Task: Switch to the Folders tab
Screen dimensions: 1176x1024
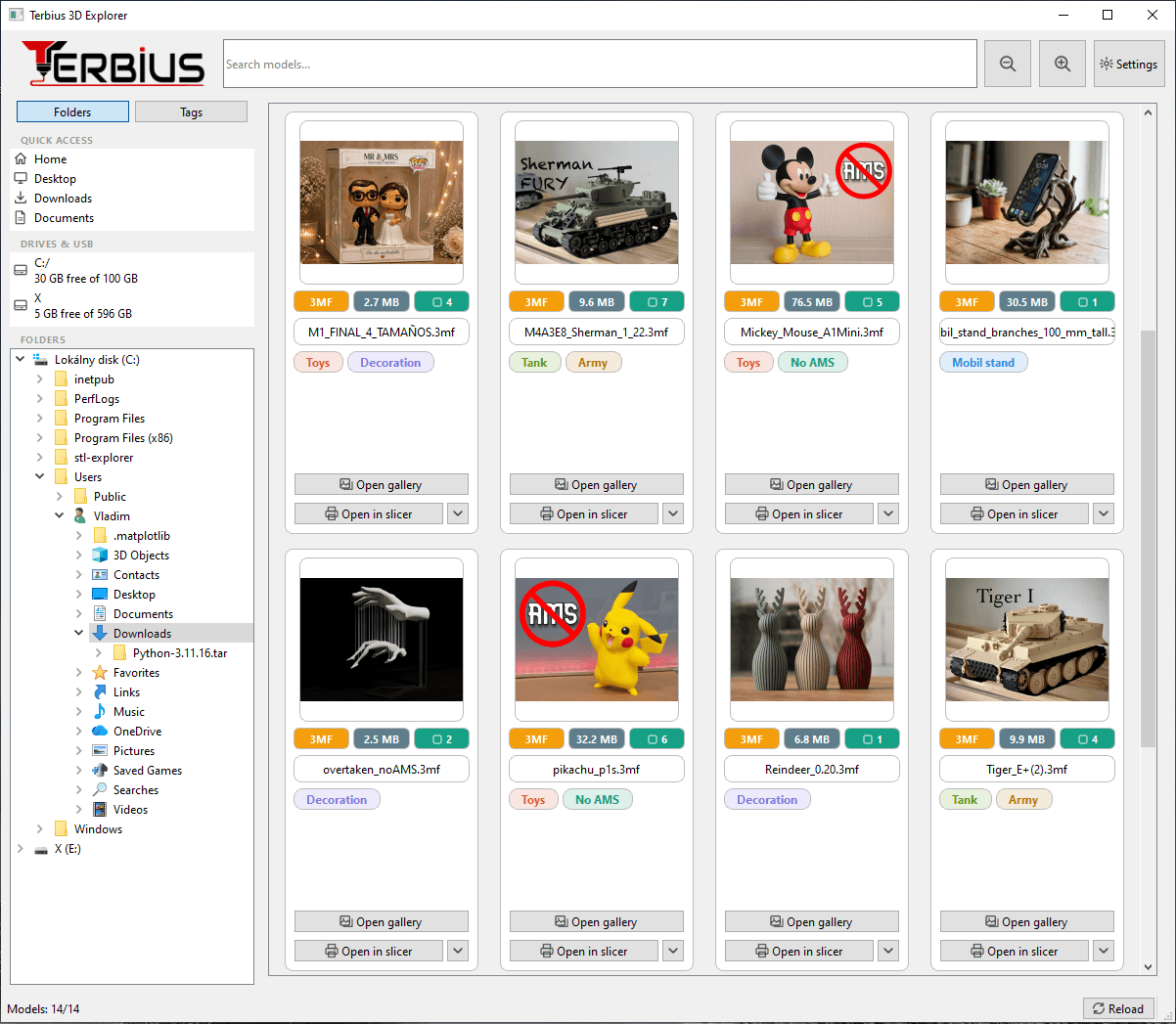Action: pyautogui.click(x=72, y=111)
